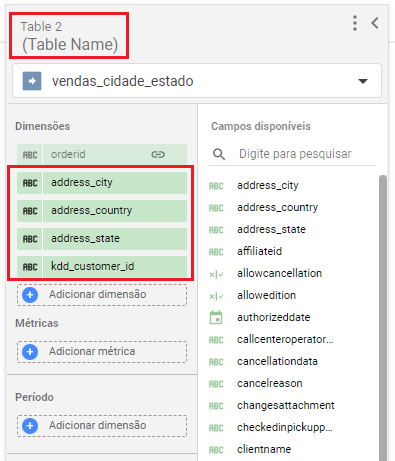
Task: Open the three-dot more options menu
Action: coord(355,23)
